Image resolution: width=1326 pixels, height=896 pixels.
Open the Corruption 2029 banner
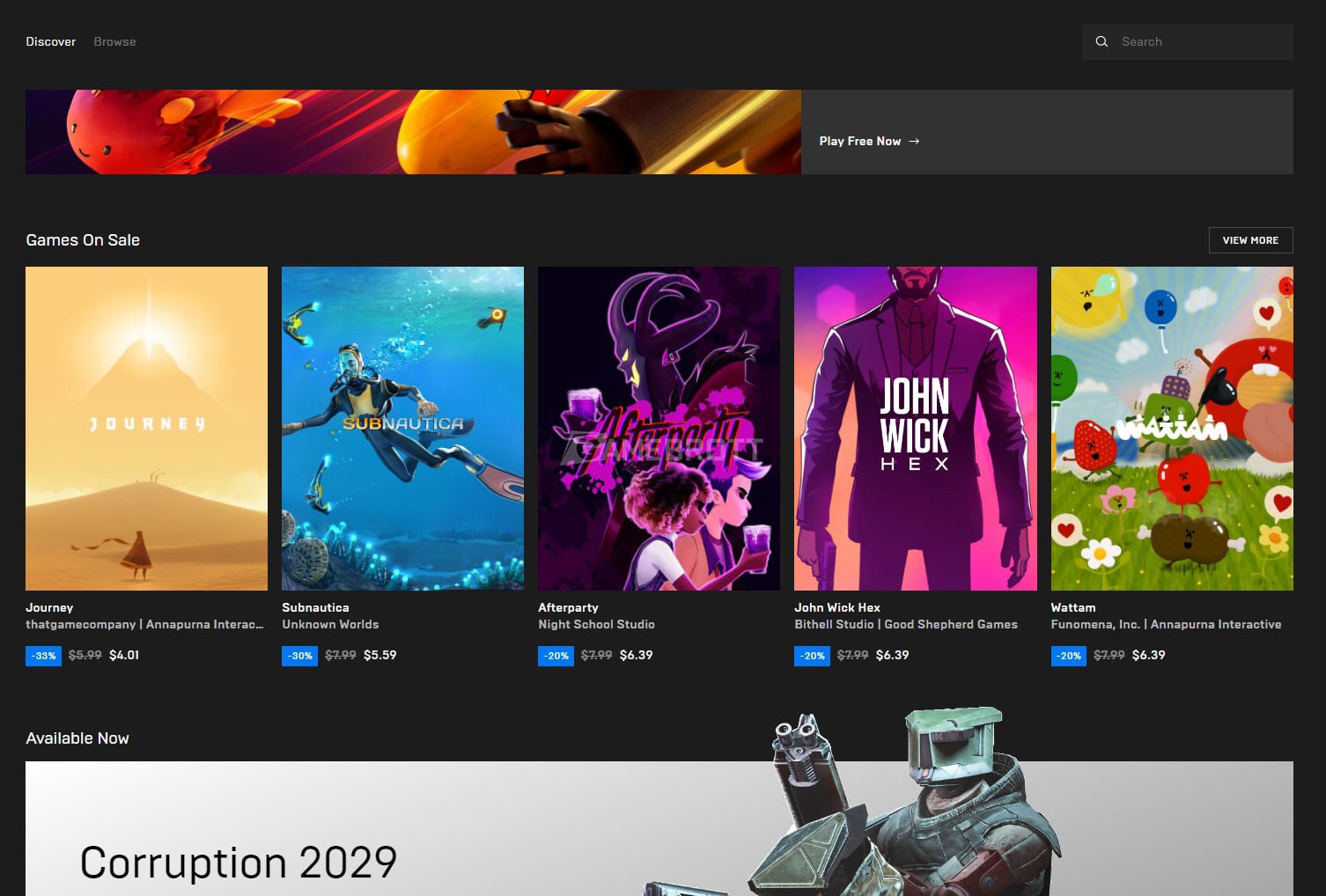click(659, 828)
